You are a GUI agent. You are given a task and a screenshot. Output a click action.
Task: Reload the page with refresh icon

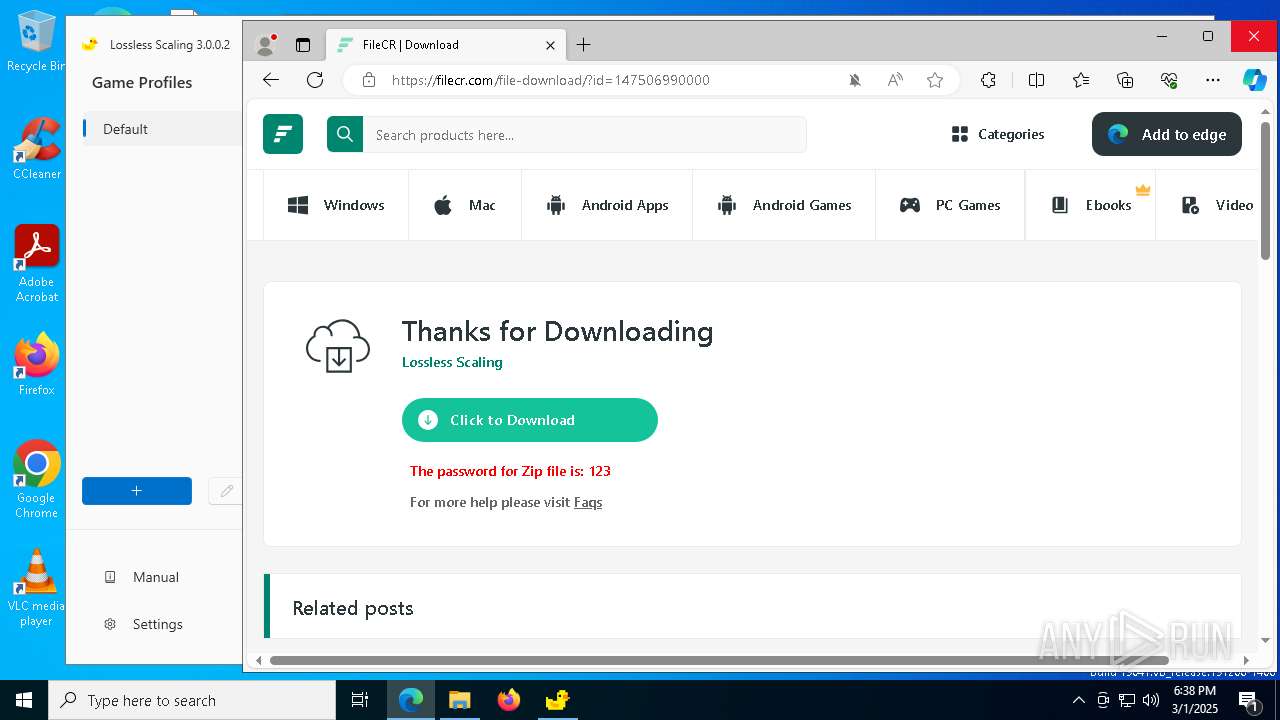click(x=315, y=80)
